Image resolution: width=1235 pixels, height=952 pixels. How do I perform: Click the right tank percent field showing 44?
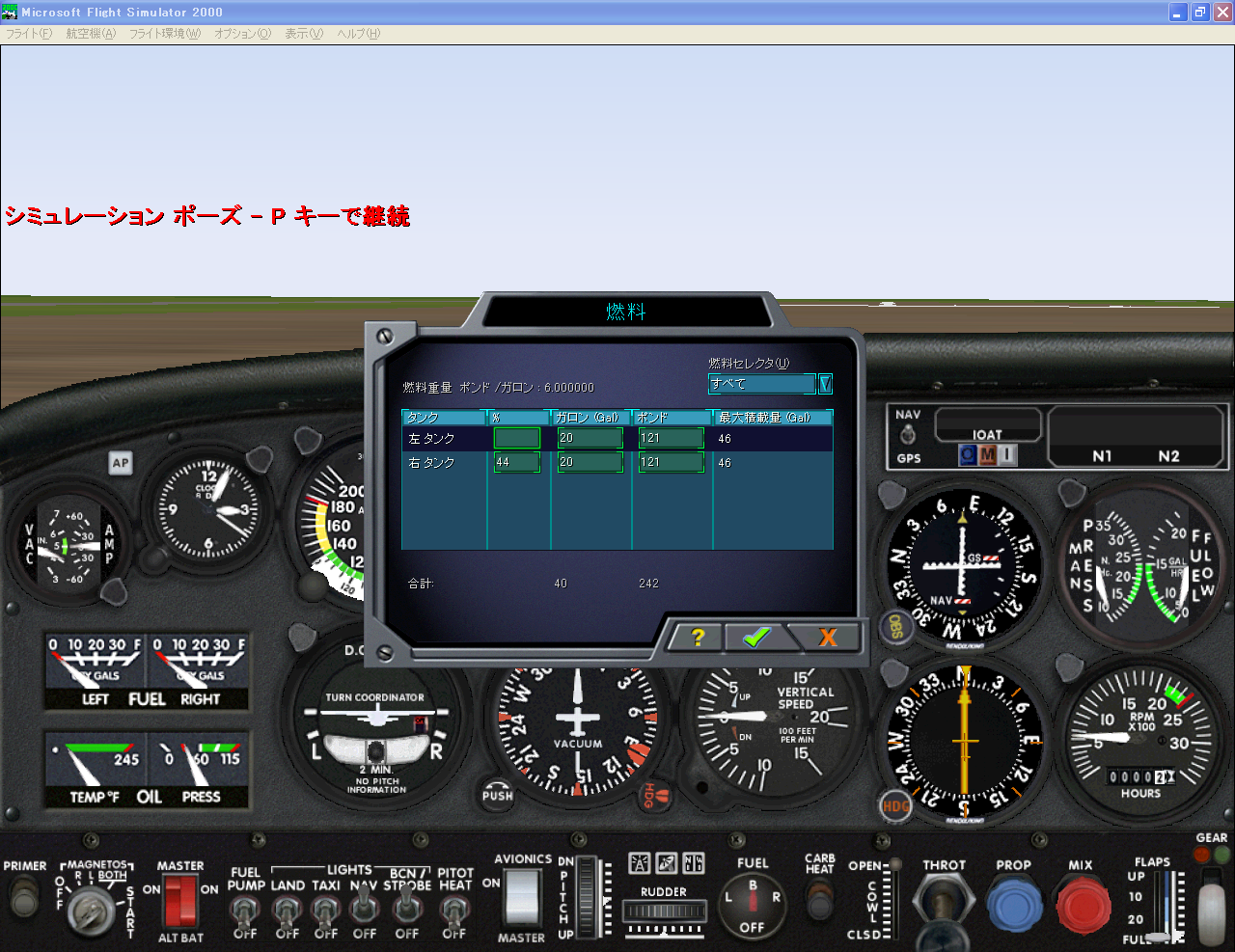click(517, 462)
